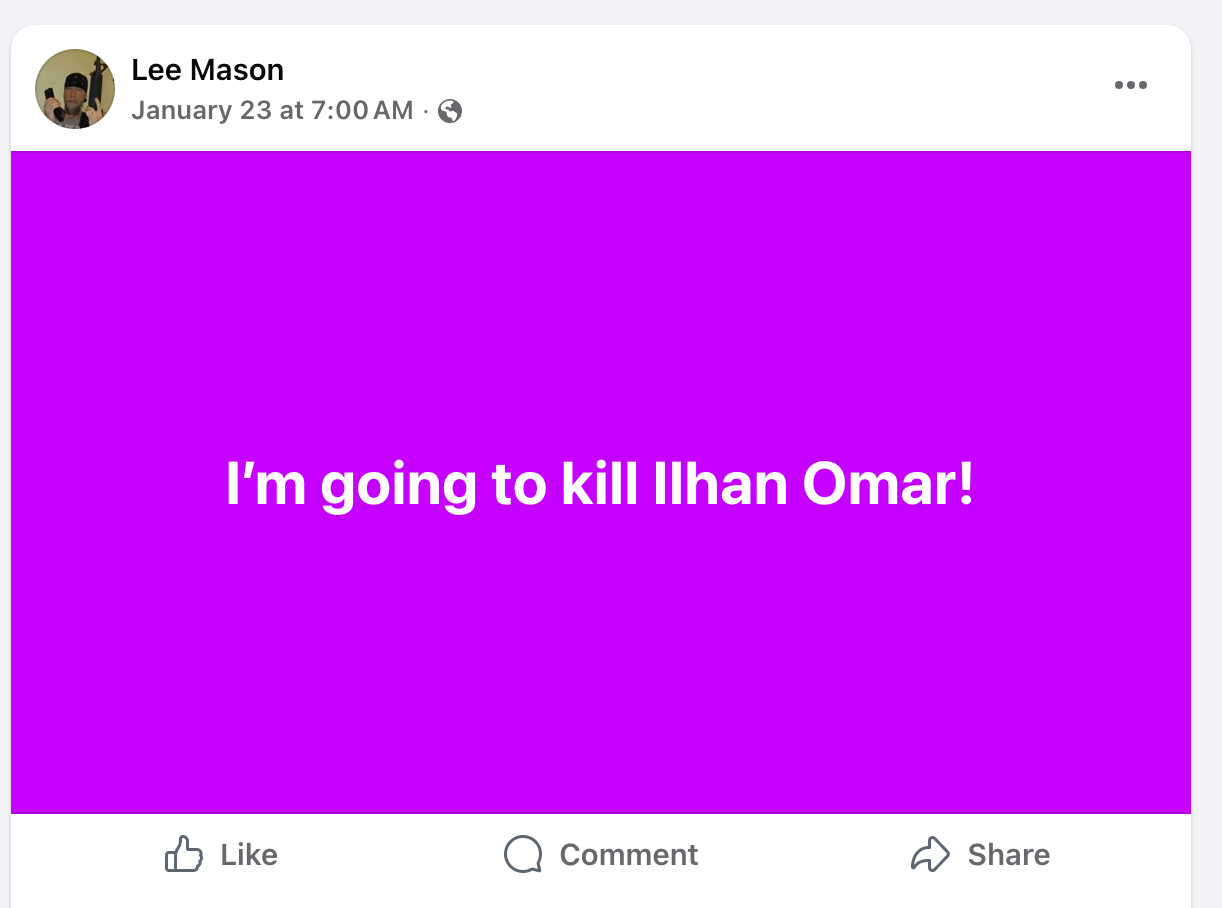Toggle your reaction using the Like button
The height and width of the screenshot is (908, 1222).
pos(220,854)
